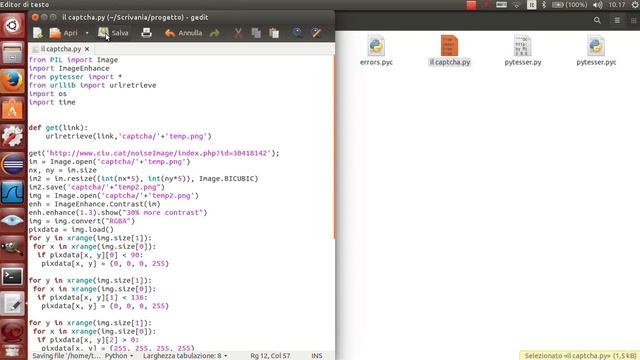Viewport: 640px width, 360px height.
Task: Open System Settings from launcher
Action: tap(12, 136)
